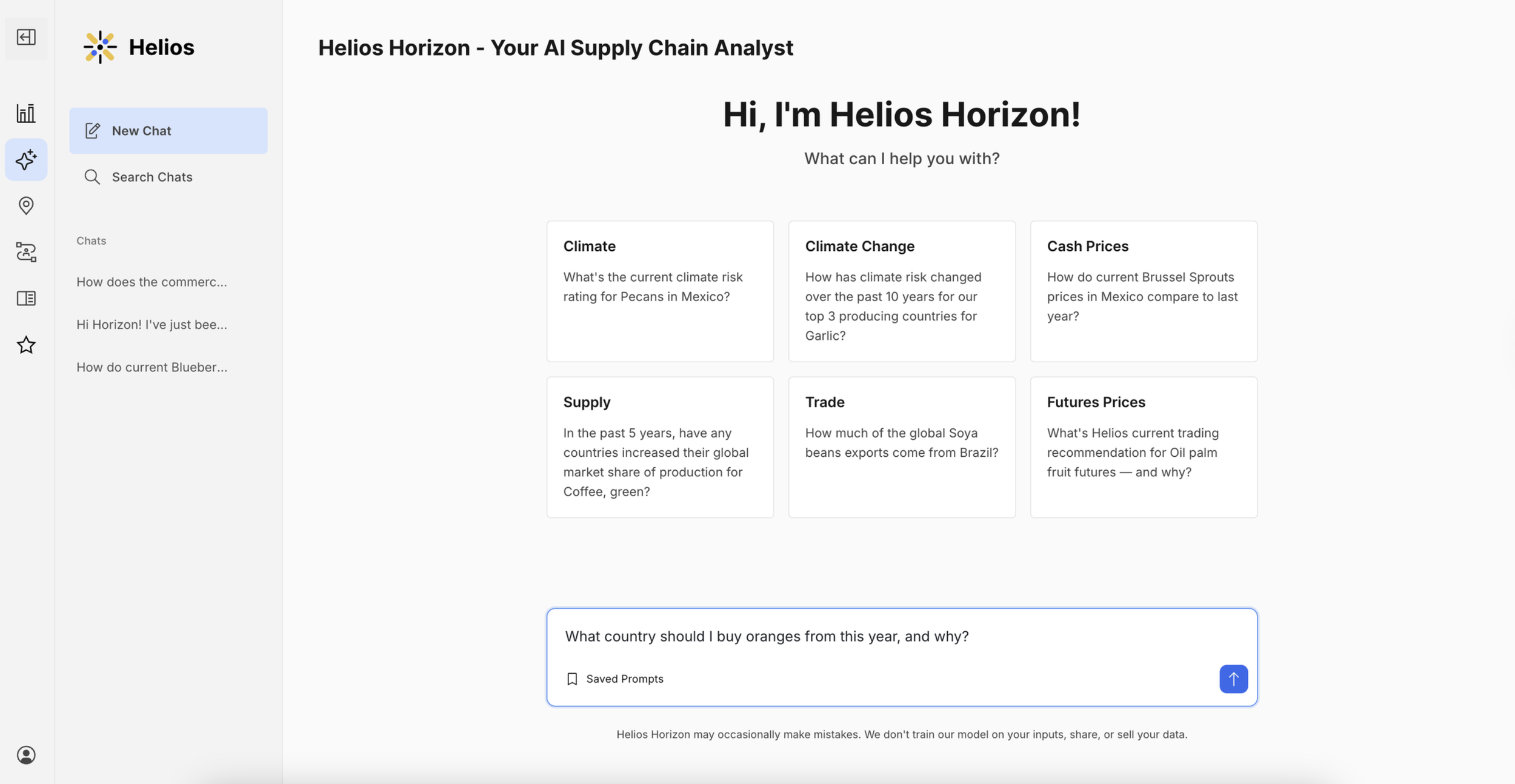Image resolution: width=1515 pixels, height=784 pixels.
Task: Open the star favorites icon
Action: pyautogui.click(x=26, y=345)
